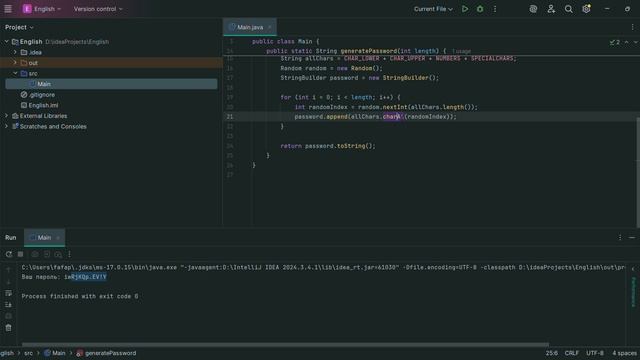The width and height of the screenshot is (640, 360).
Task: Collapse the src folder
Action: tap(15, 73)
